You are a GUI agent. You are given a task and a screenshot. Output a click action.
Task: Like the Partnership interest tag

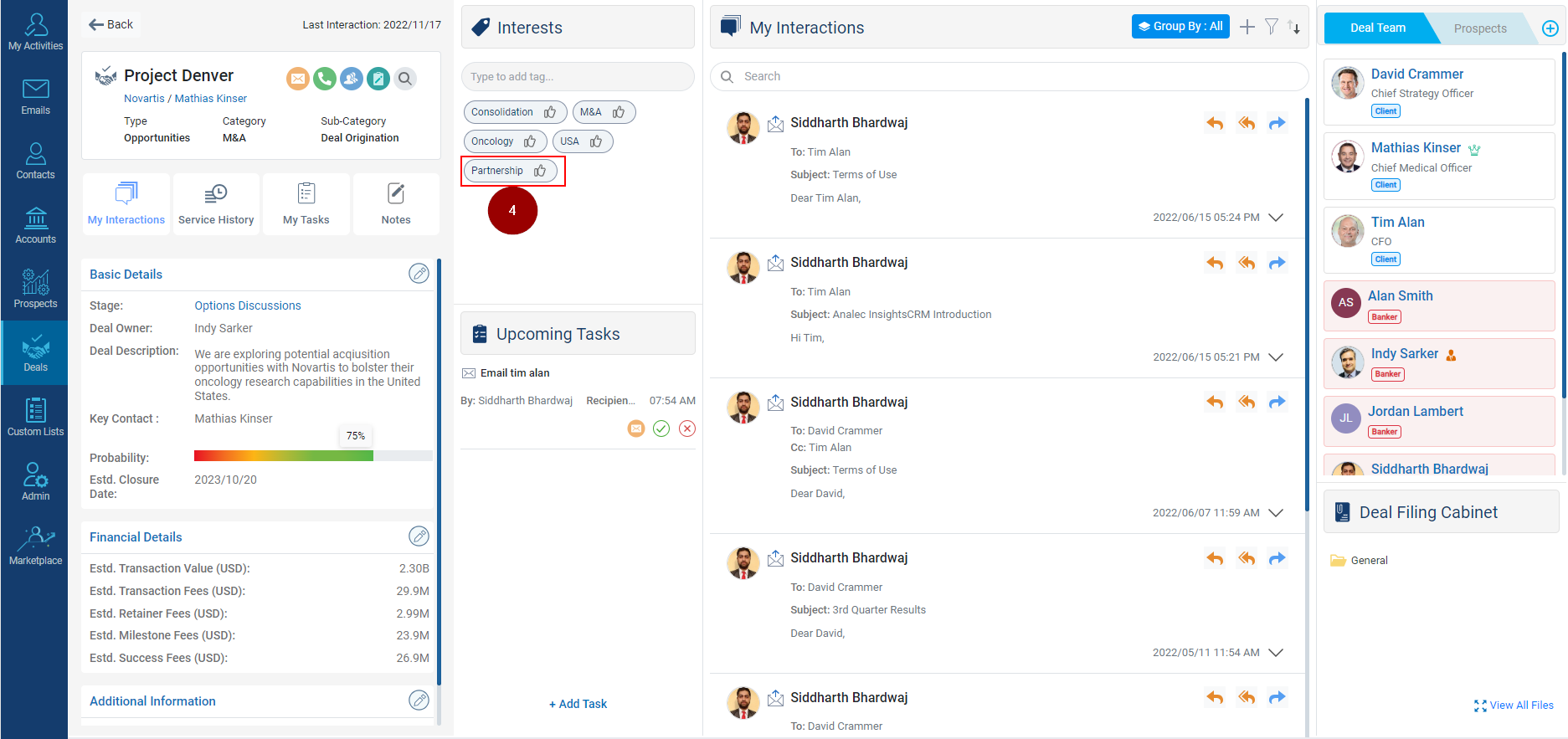540,171
